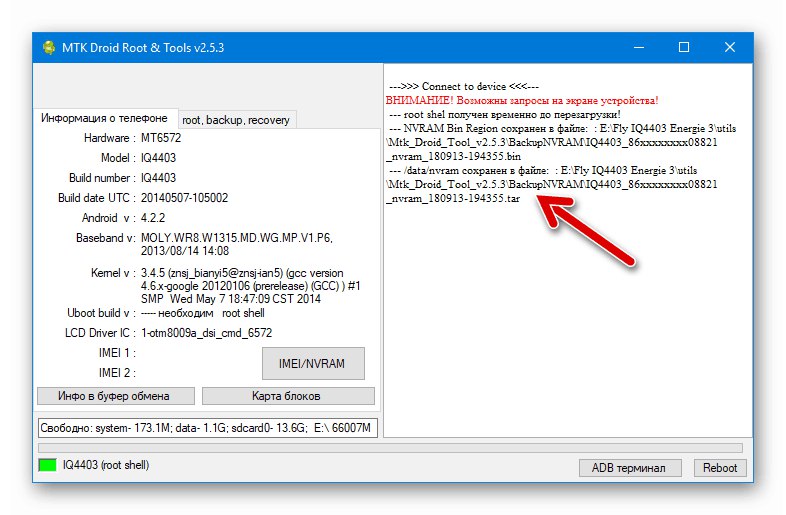Click LCD Driver IC value 1-otm8009a_dsi_cmd_6572

206,333
